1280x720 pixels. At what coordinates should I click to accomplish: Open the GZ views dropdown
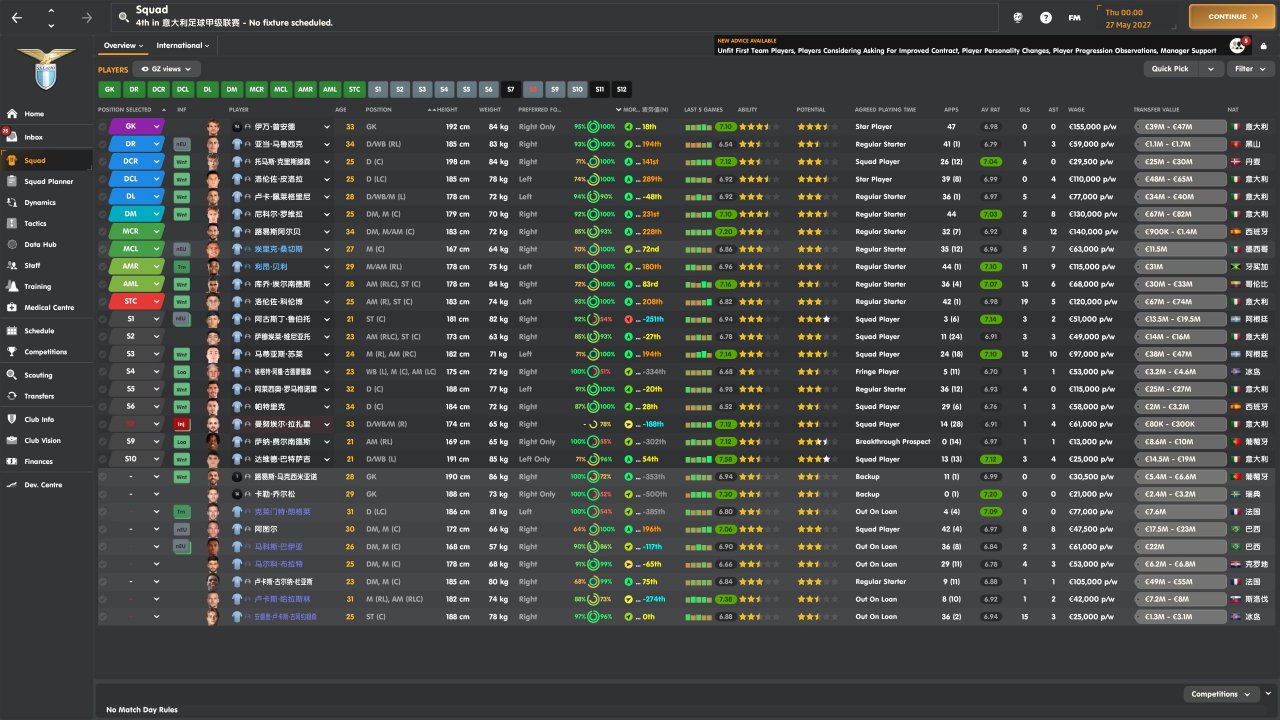[167, 69]
